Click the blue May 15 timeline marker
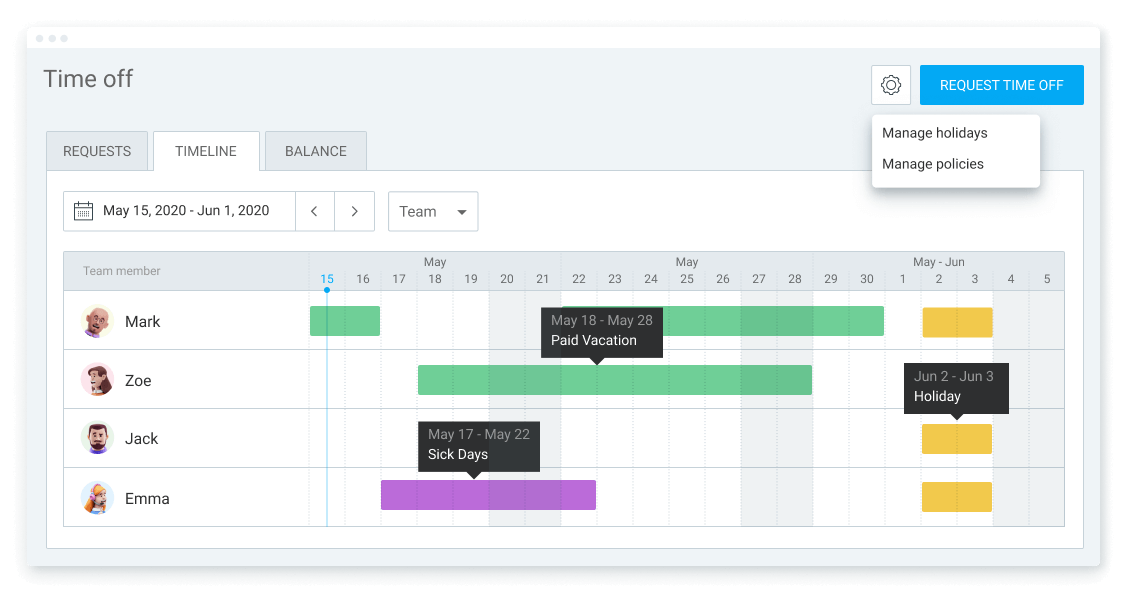The height and width of the screenshot is (593, 1127). tap(327, 289)
